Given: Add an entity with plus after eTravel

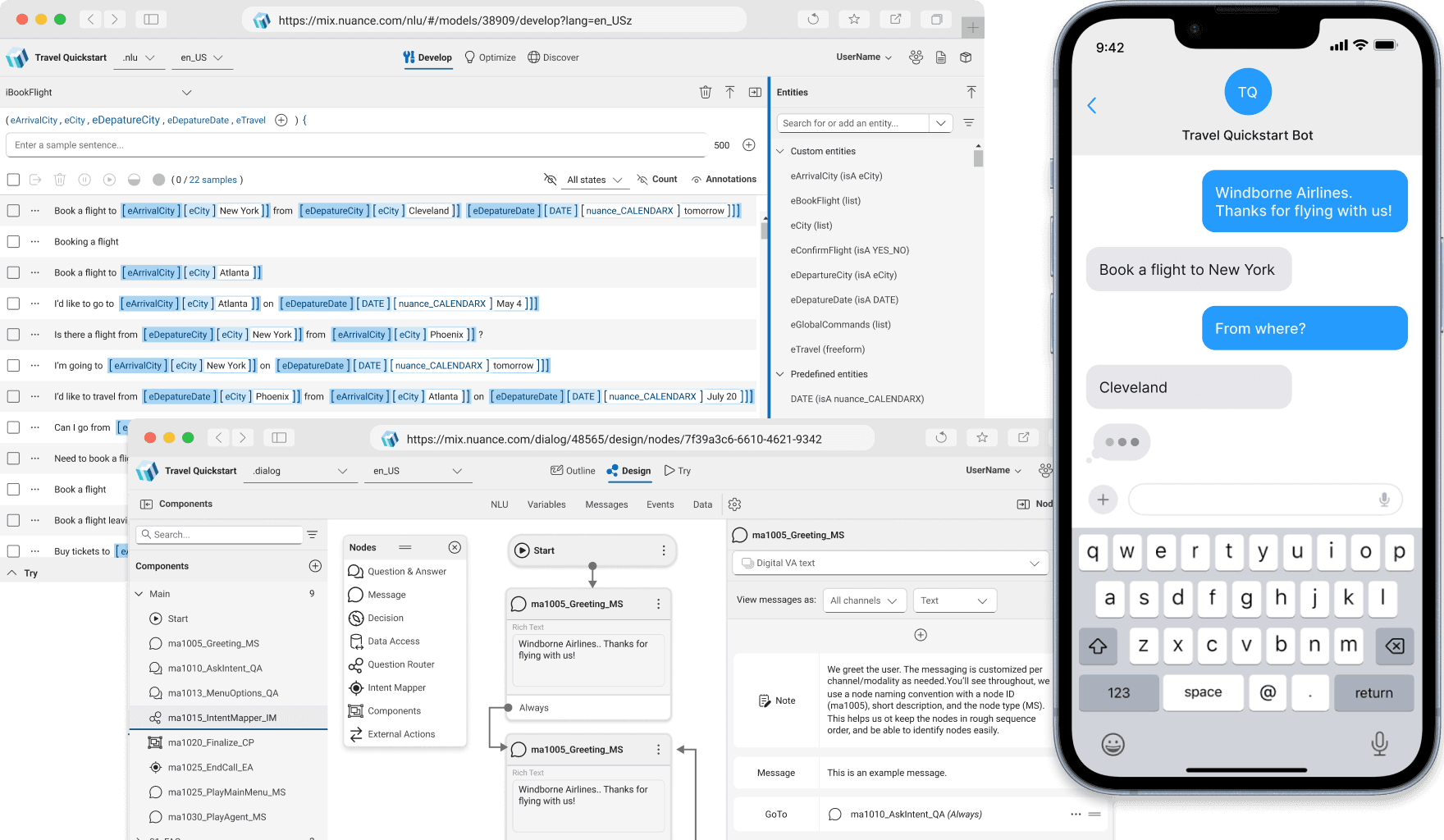Looking at the screenshot, I should click(281, 121).
